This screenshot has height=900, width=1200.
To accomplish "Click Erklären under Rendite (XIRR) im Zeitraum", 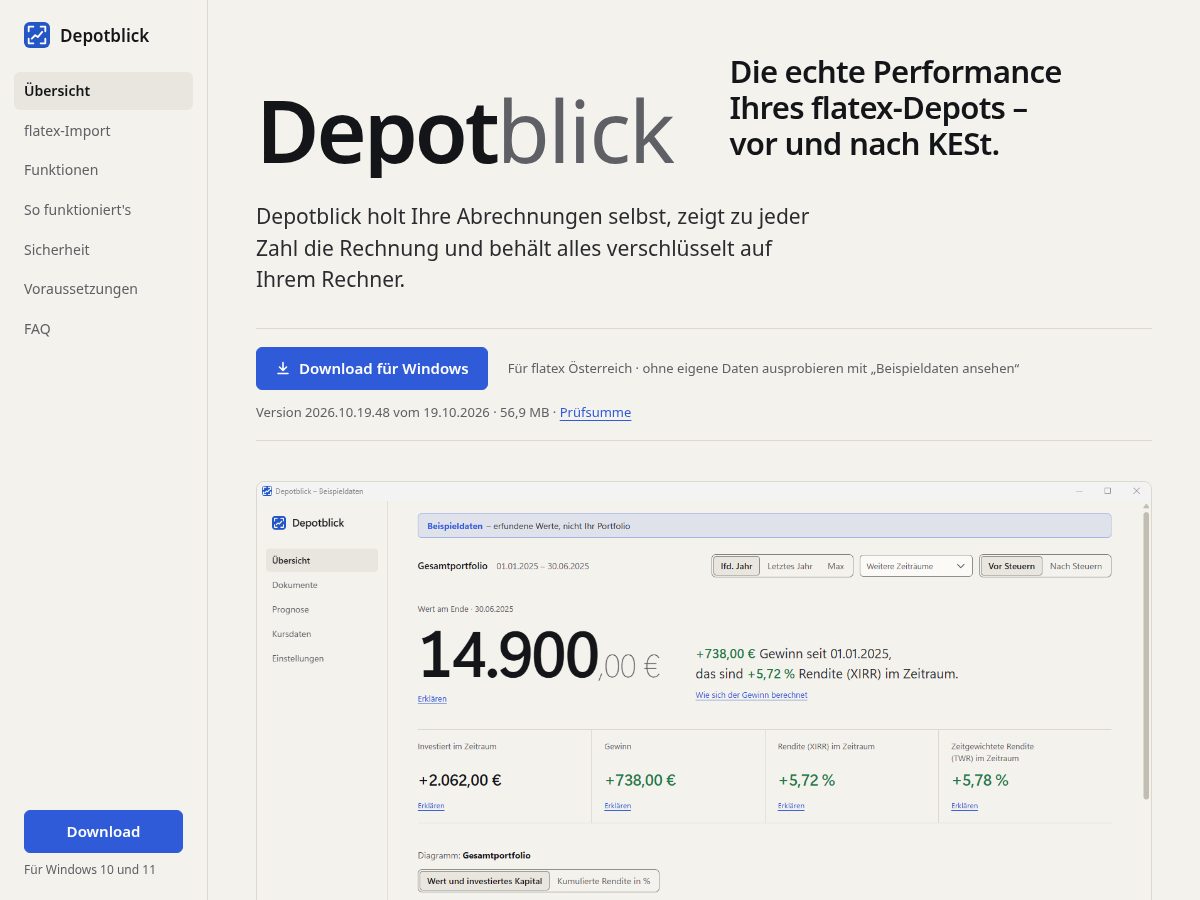I will coord(791,806).
